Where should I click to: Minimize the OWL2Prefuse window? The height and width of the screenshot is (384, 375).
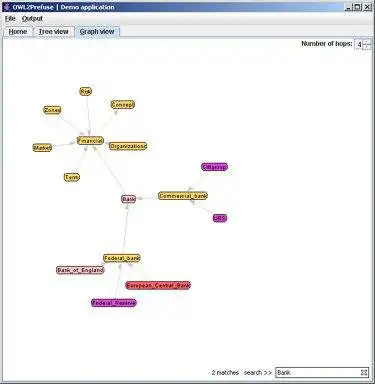[x=349, y=7]
